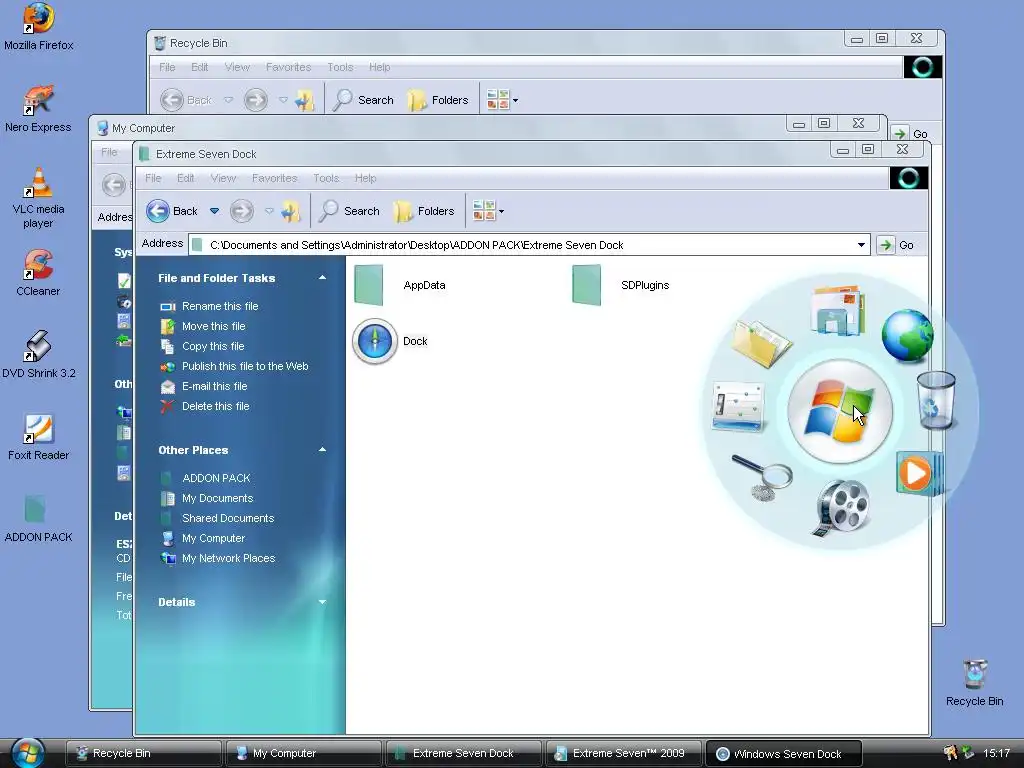This screenshot has width=1024, height=768.
Task: Select DVD Shrink 3.2 desktop shortcut
Action: coord(39,355)
